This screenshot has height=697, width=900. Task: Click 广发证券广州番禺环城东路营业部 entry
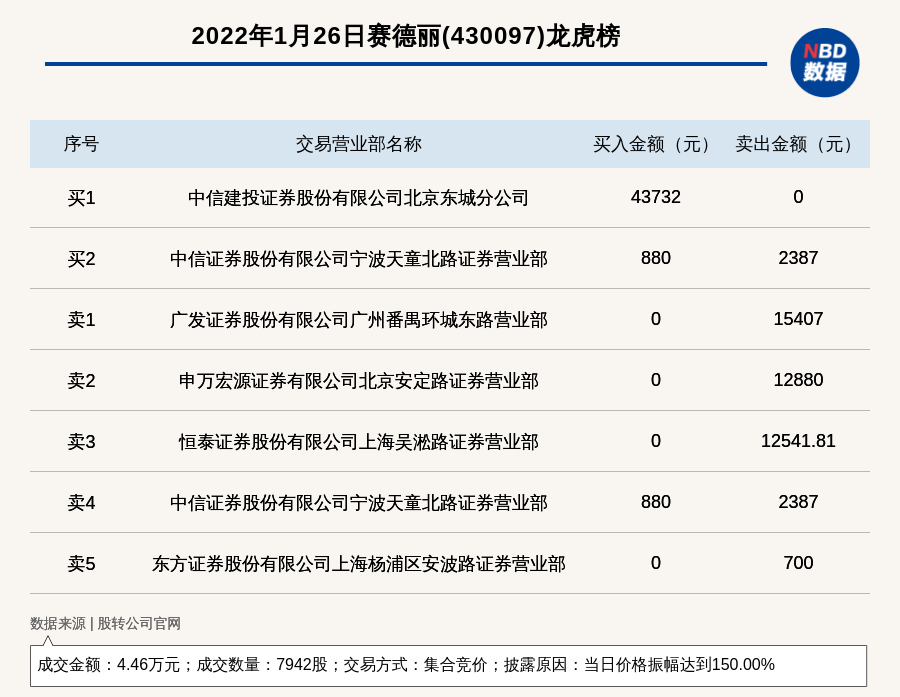tap(358, 320)
